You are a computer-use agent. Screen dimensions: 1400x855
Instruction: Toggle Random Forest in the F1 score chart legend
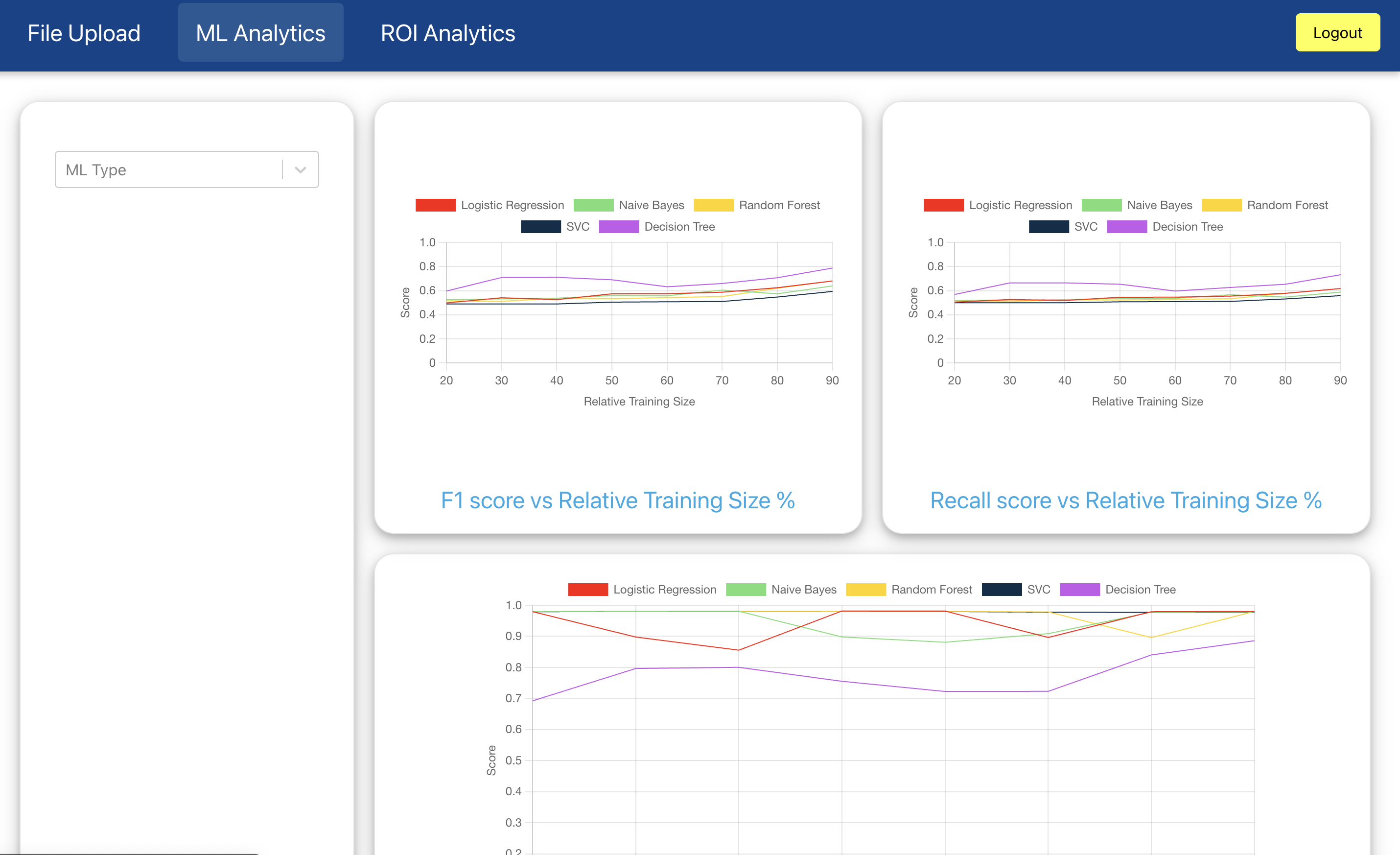[x=757, y=205]
